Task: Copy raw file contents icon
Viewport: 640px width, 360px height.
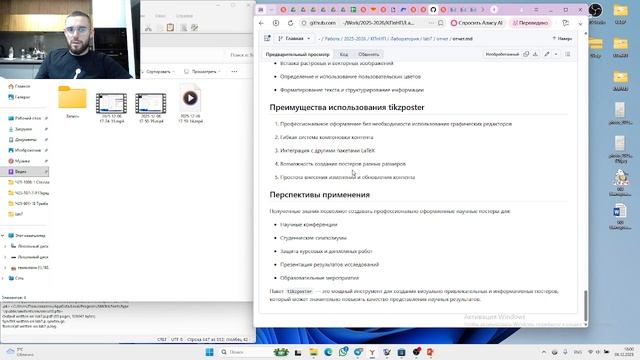Action: [526, 54]
